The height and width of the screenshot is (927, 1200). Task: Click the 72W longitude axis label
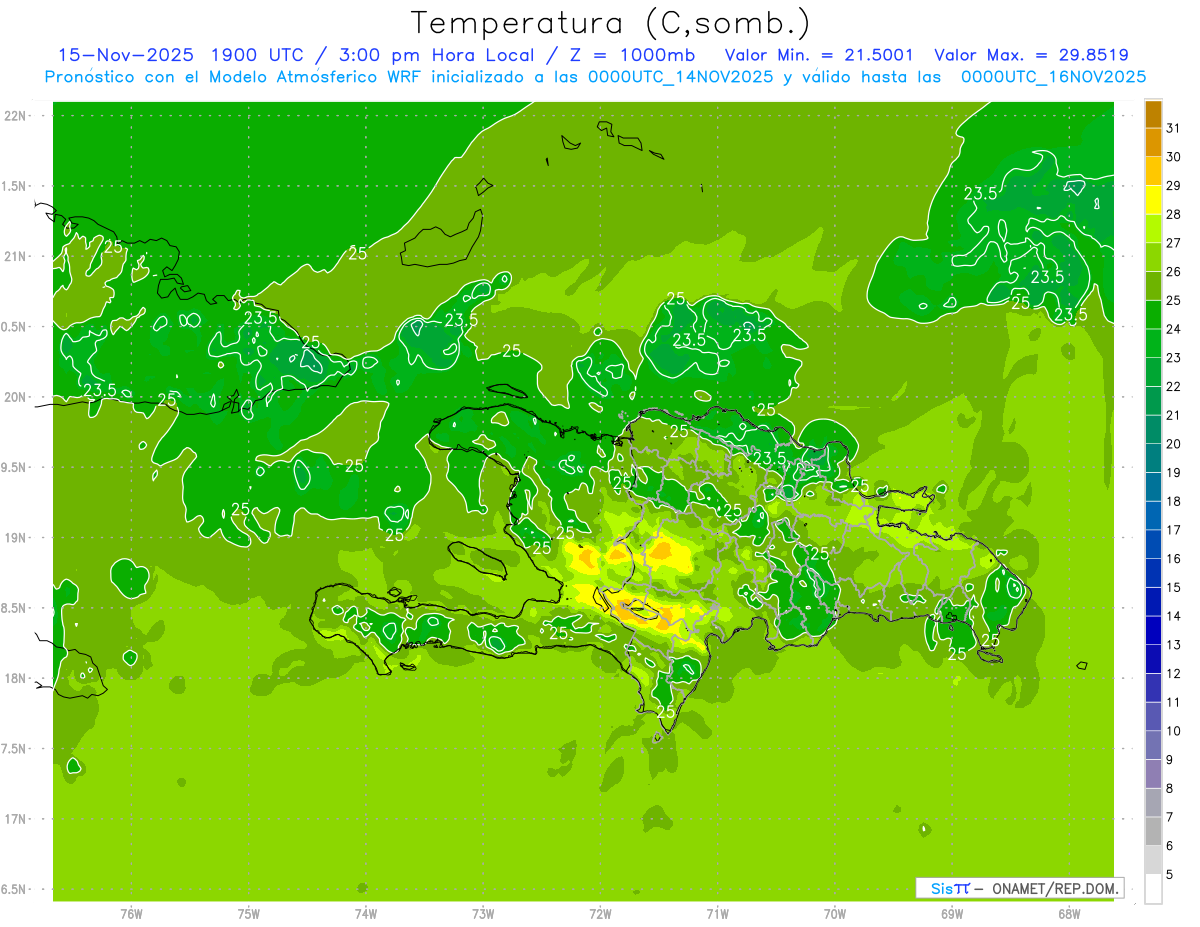pyautogui.click(x=600, y=914)
